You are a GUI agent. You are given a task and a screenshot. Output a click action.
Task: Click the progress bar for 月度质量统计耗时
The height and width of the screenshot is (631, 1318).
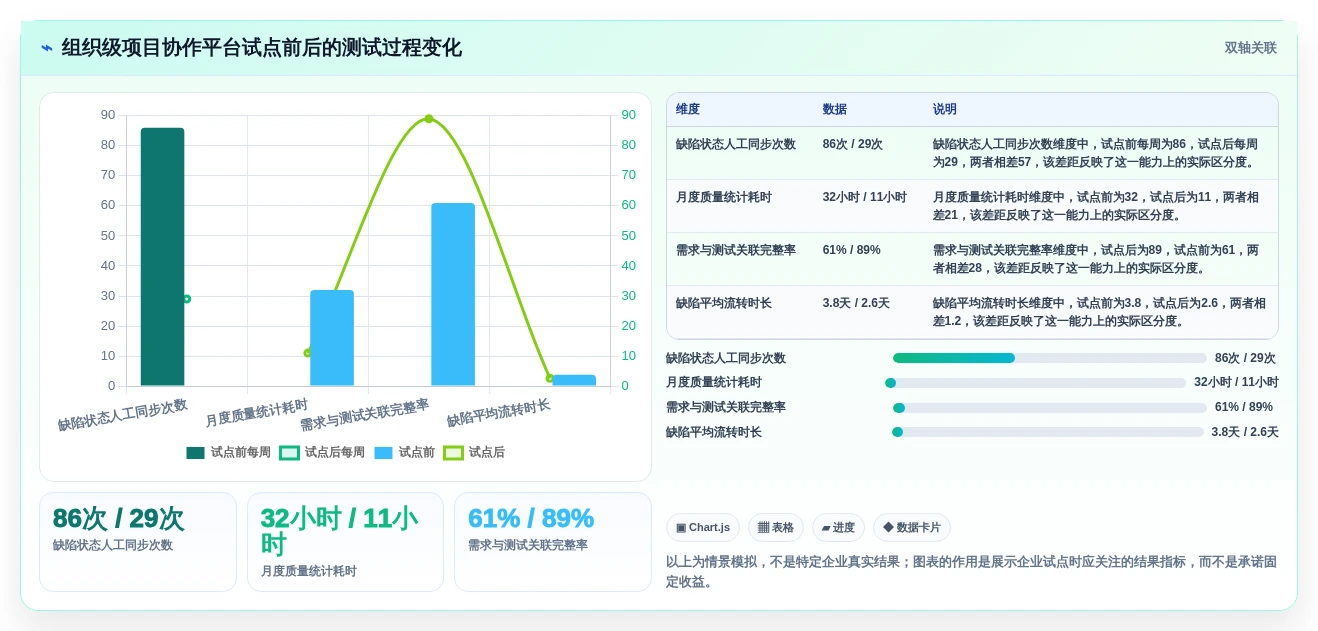pos(1035,383)
